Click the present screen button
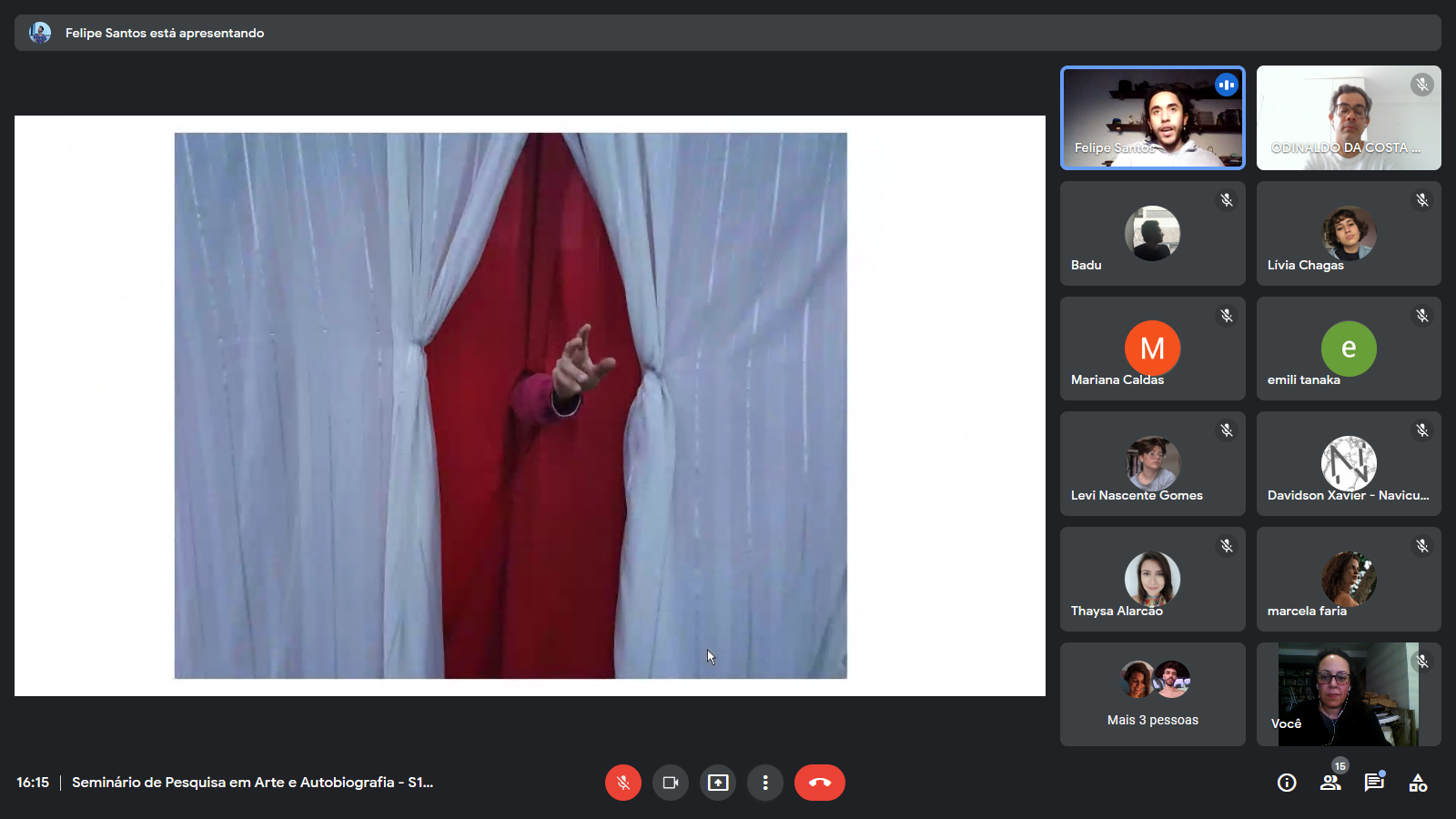Screen dimensions: 1456x819 point(718,783)
